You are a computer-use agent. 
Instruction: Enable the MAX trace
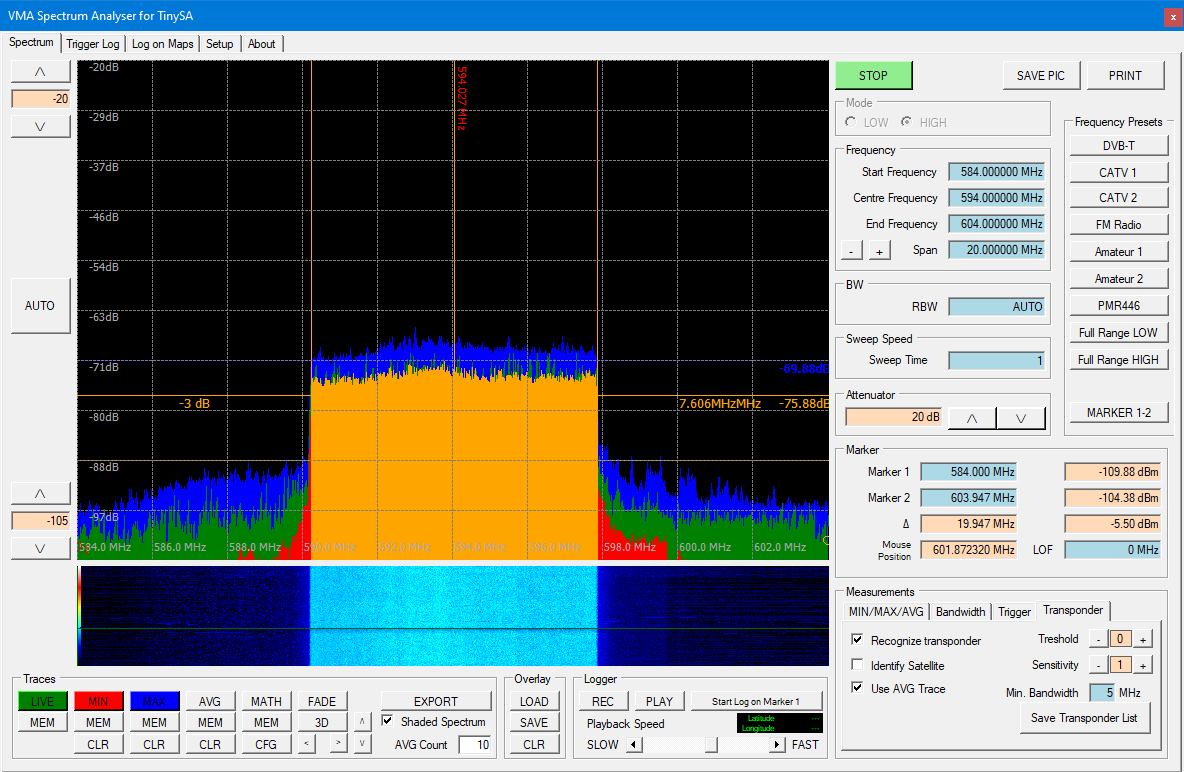pyautogui.click(x=154, y=701)
